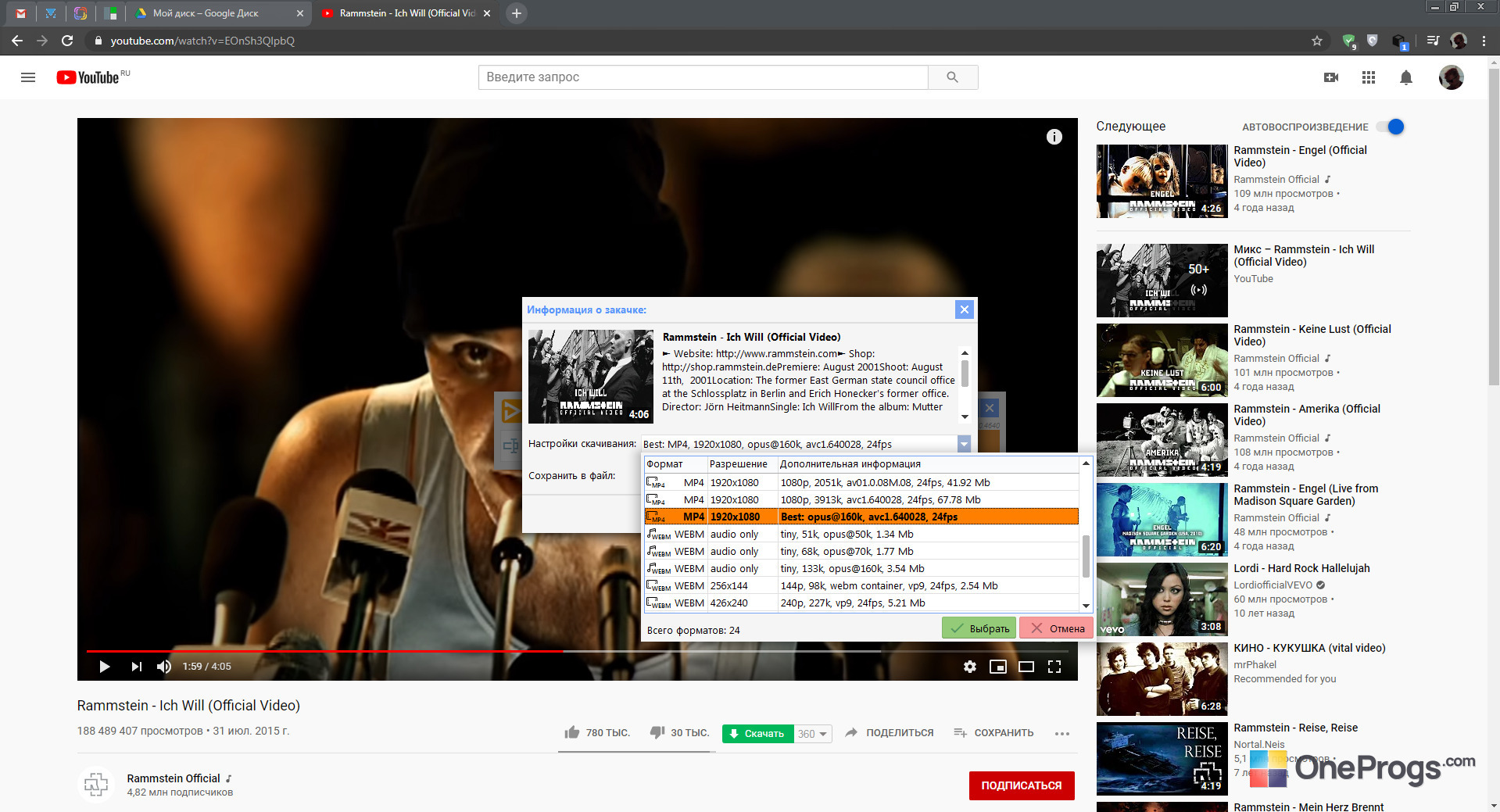Seek on the video progress bar

577,650
